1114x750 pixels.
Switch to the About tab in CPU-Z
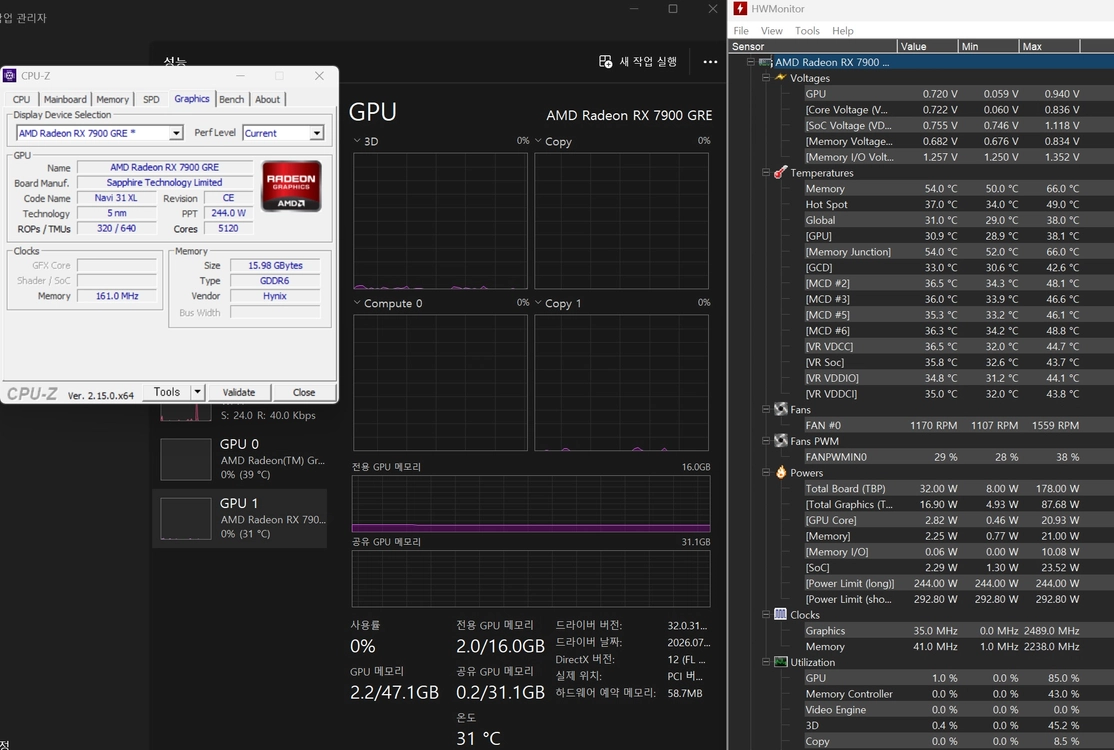click(x=267, y=99)
